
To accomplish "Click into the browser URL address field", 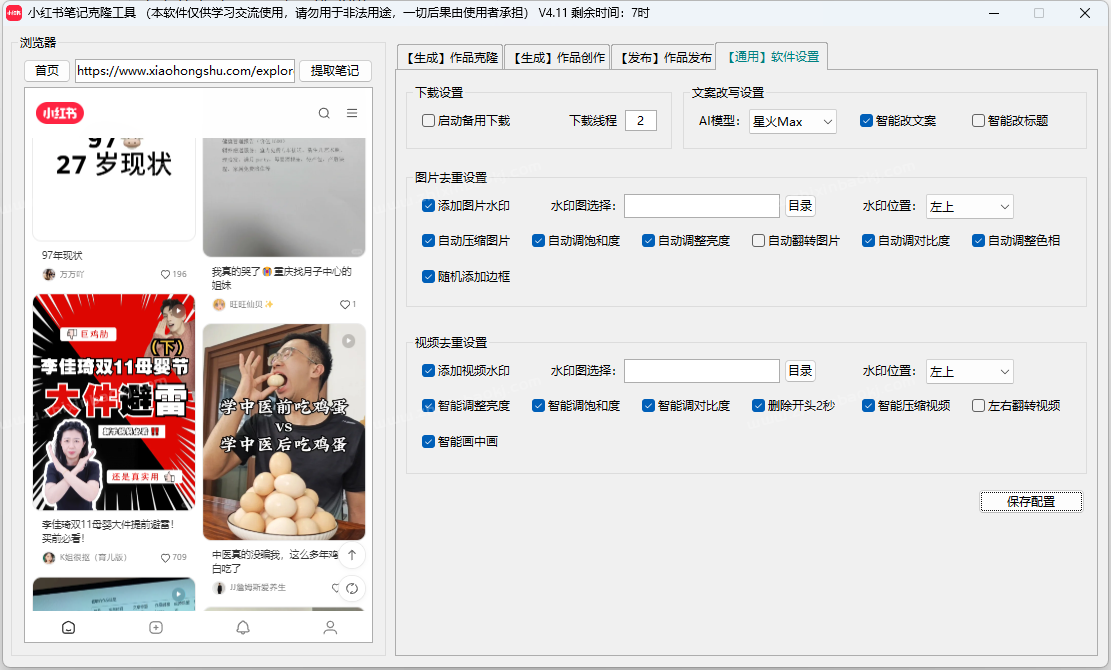I will 184,71.
